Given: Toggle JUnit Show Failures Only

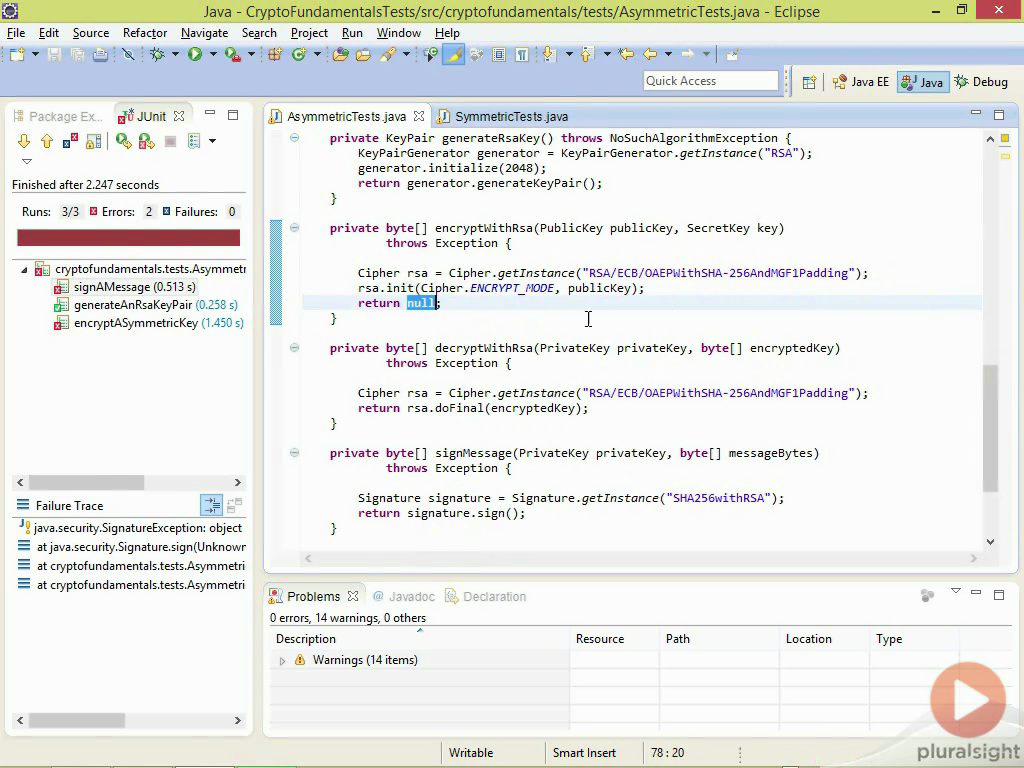Looking at the screenshot, I should pos(71,141).
